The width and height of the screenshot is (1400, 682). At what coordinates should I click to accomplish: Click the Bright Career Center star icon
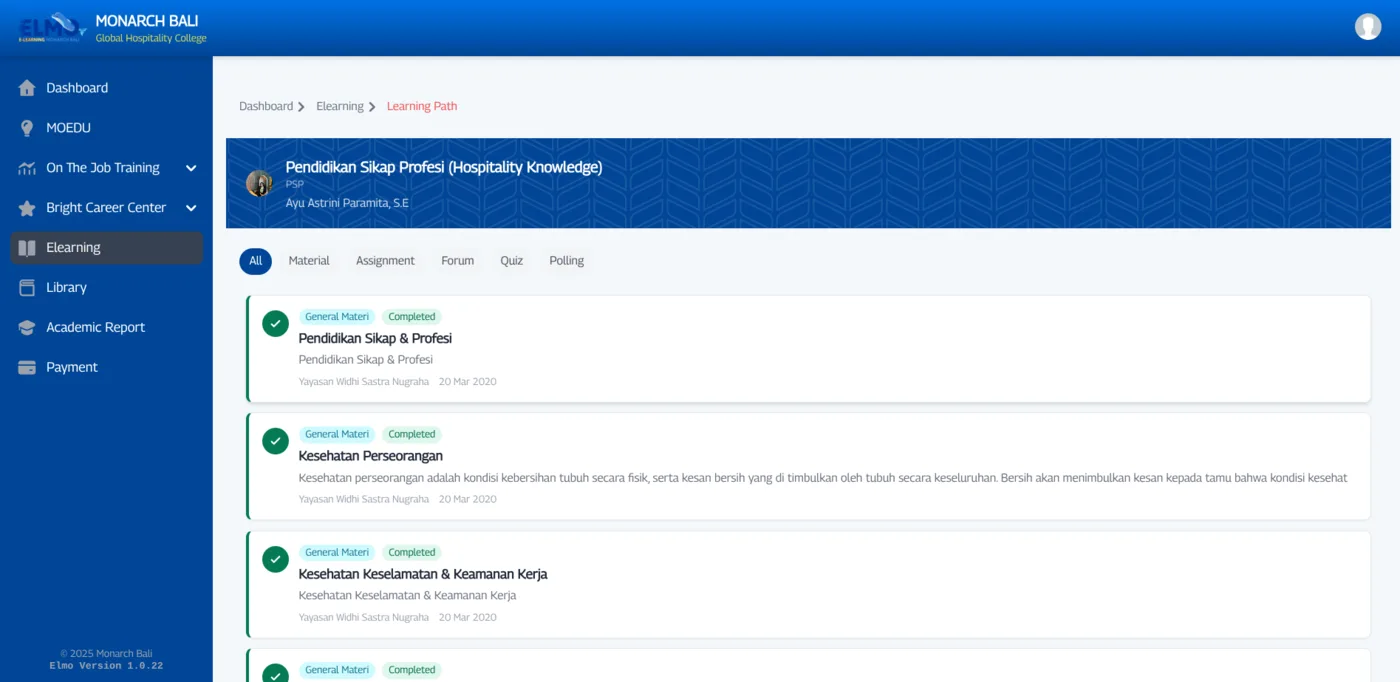click(x=27, y=208)
